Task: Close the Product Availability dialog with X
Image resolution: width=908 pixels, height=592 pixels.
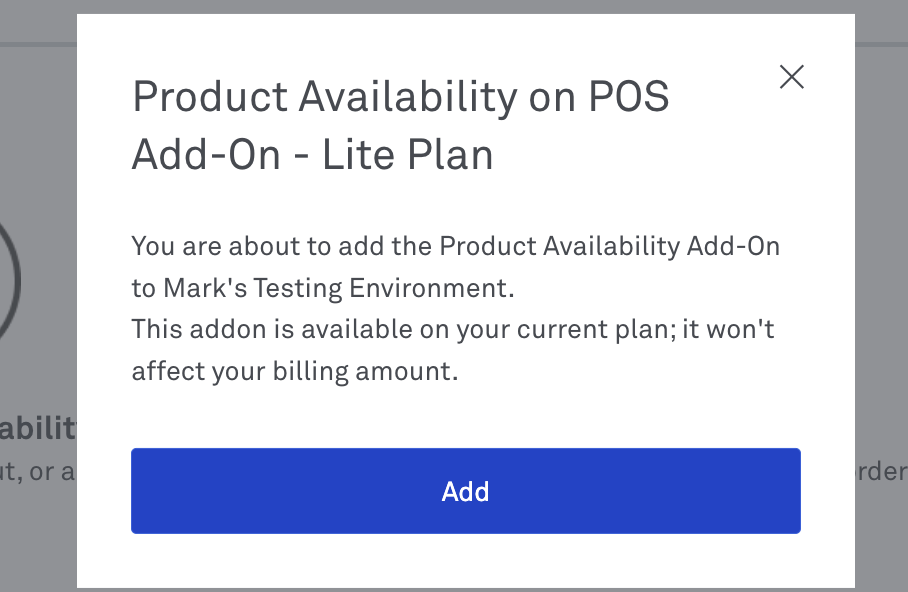Action: 792,77
